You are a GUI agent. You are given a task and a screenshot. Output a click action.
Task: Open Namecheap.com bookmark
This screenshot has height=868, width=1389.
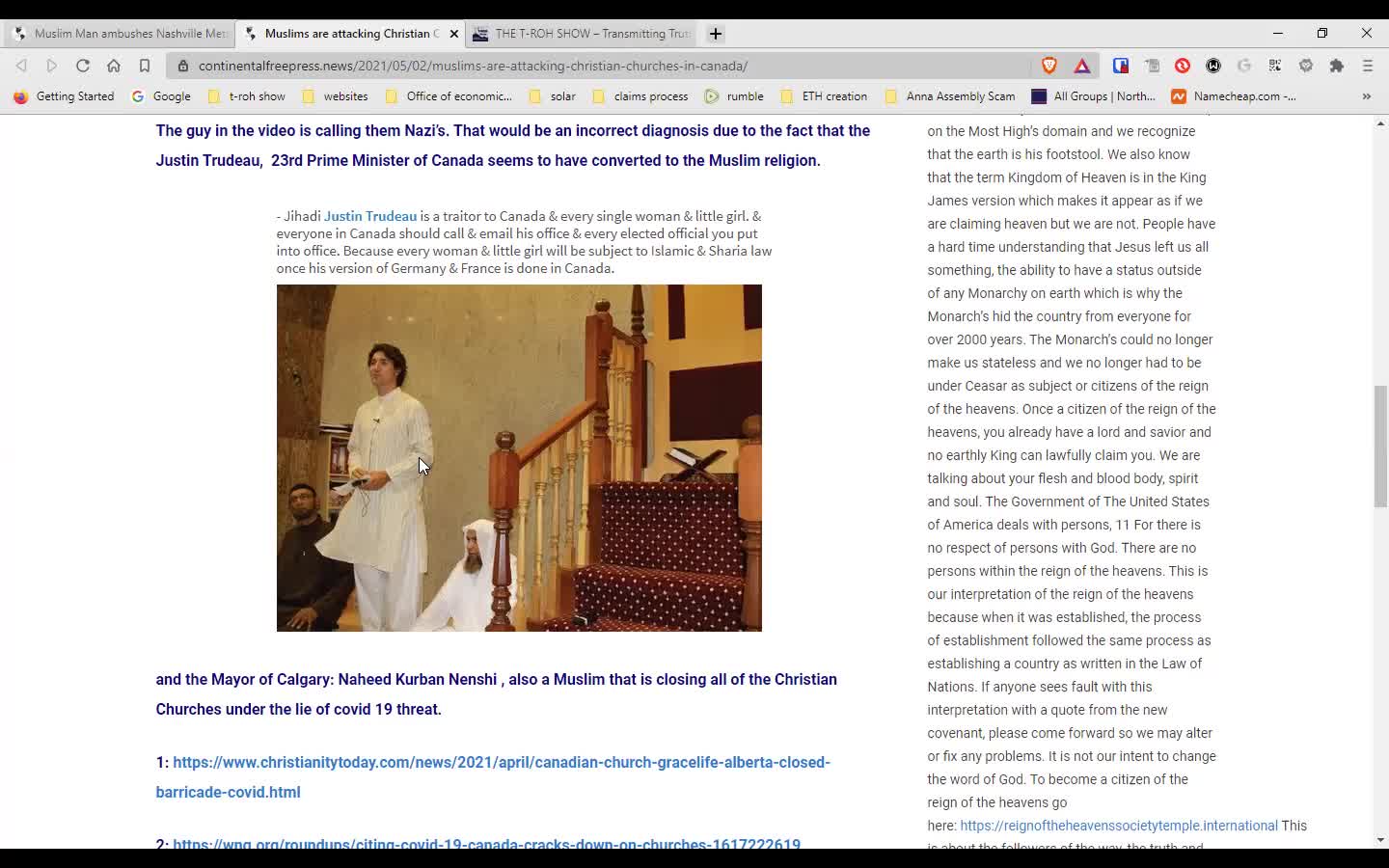pos(1235,96)
